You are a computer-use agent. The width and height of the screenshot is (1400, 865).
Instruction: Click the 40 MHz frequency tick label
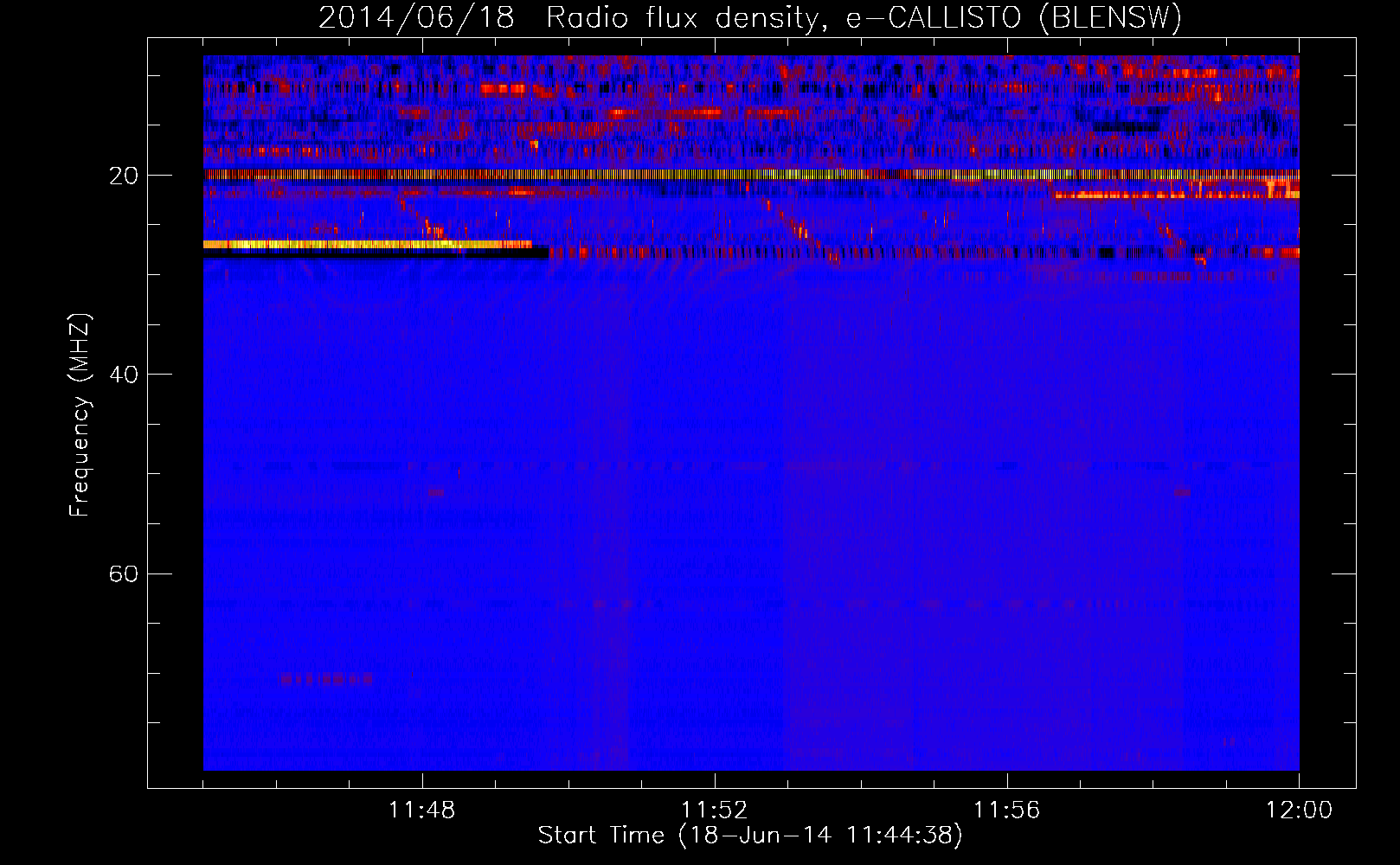pos(124,375)
